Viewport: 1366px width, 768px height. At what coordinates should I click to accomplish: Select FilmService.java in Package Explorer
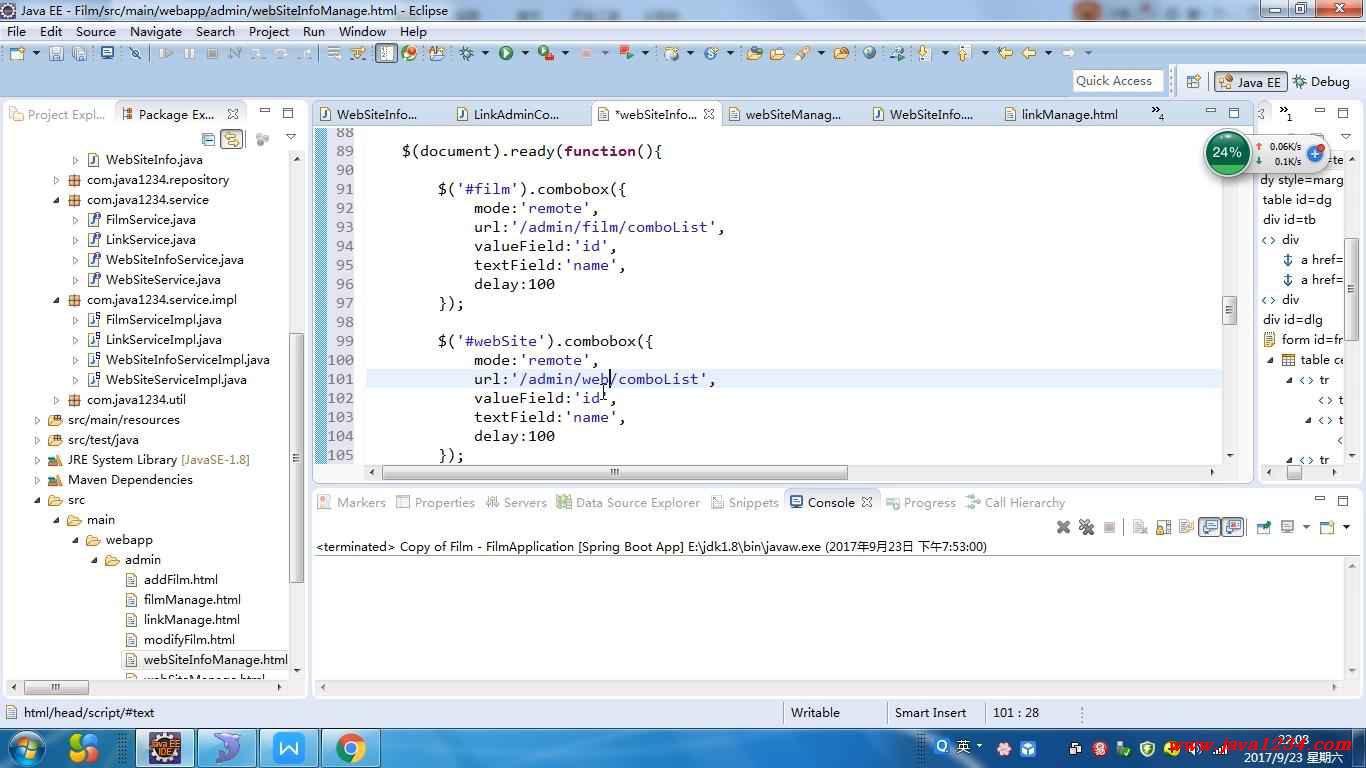[150, 220]
